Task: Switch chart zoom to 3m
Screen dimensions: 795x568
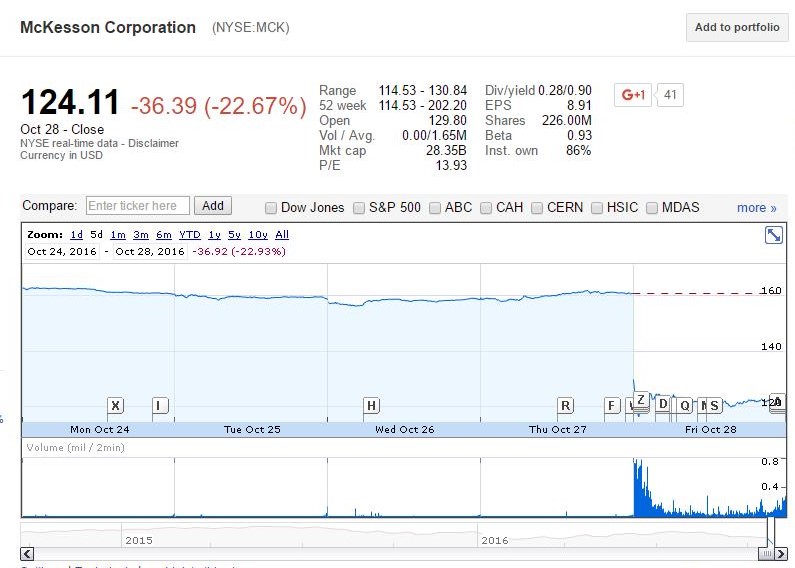Action: tap(141, 235)
